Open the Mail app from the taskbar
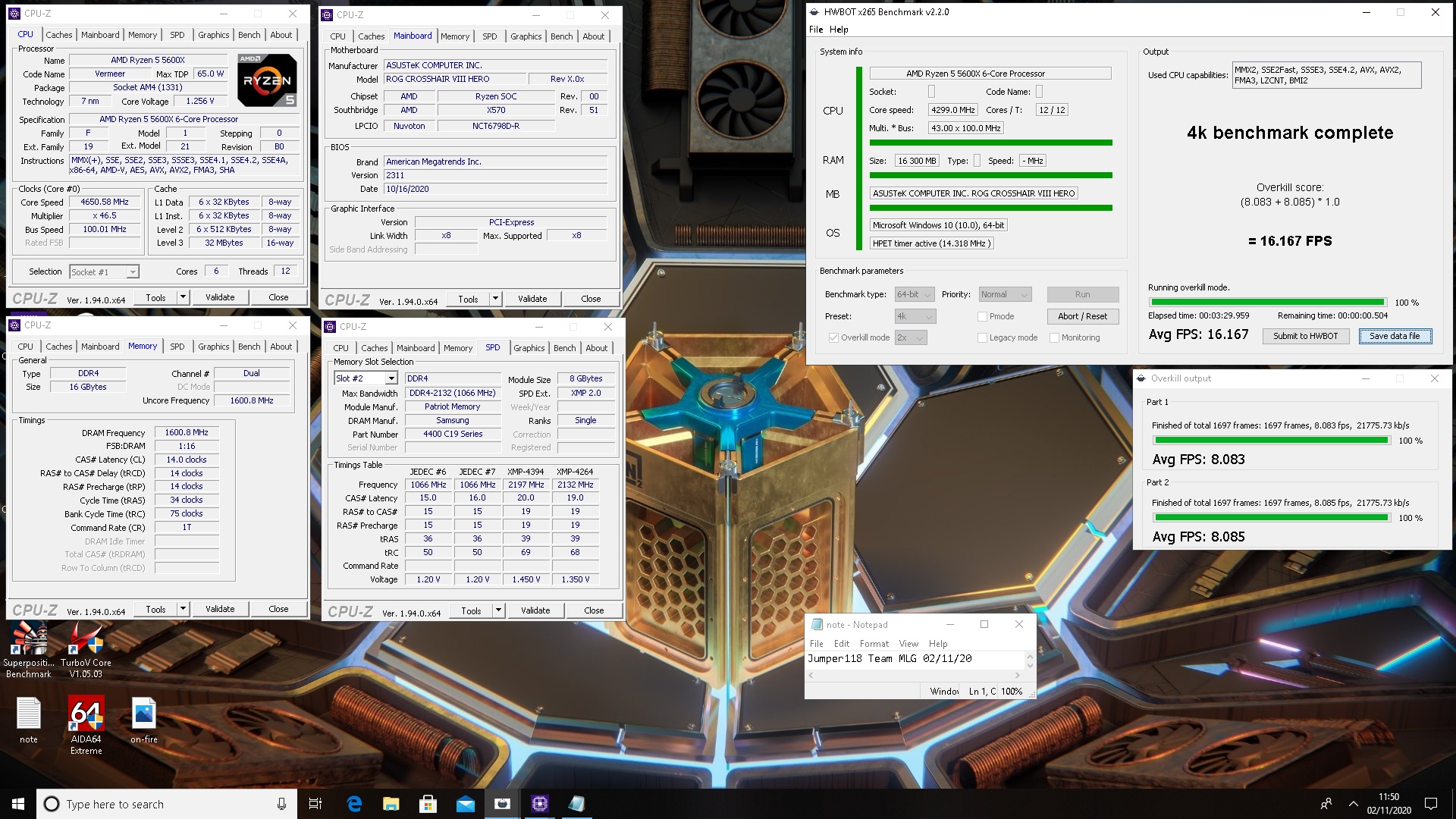 pos(465,804)
